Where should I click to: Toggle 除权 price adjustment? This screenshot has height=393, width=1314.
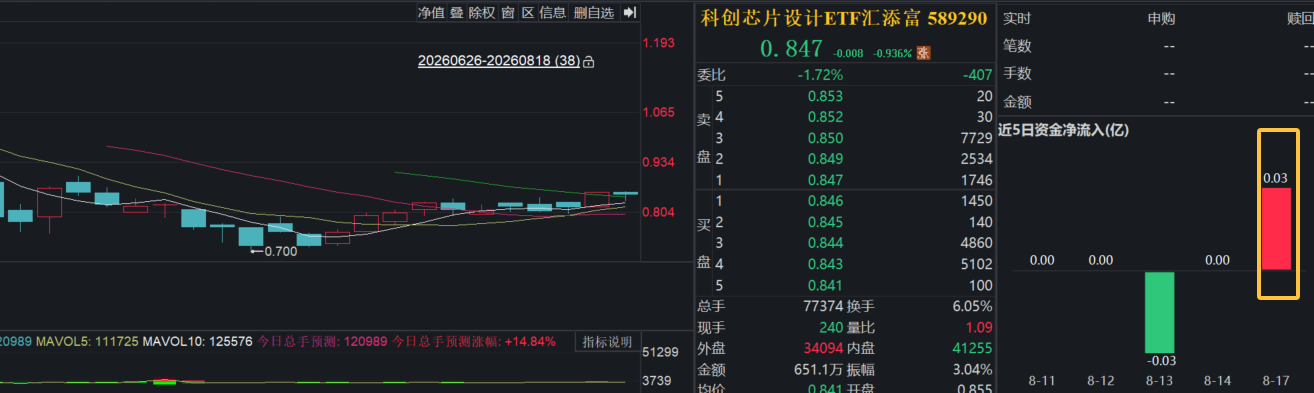coord(482,12)
